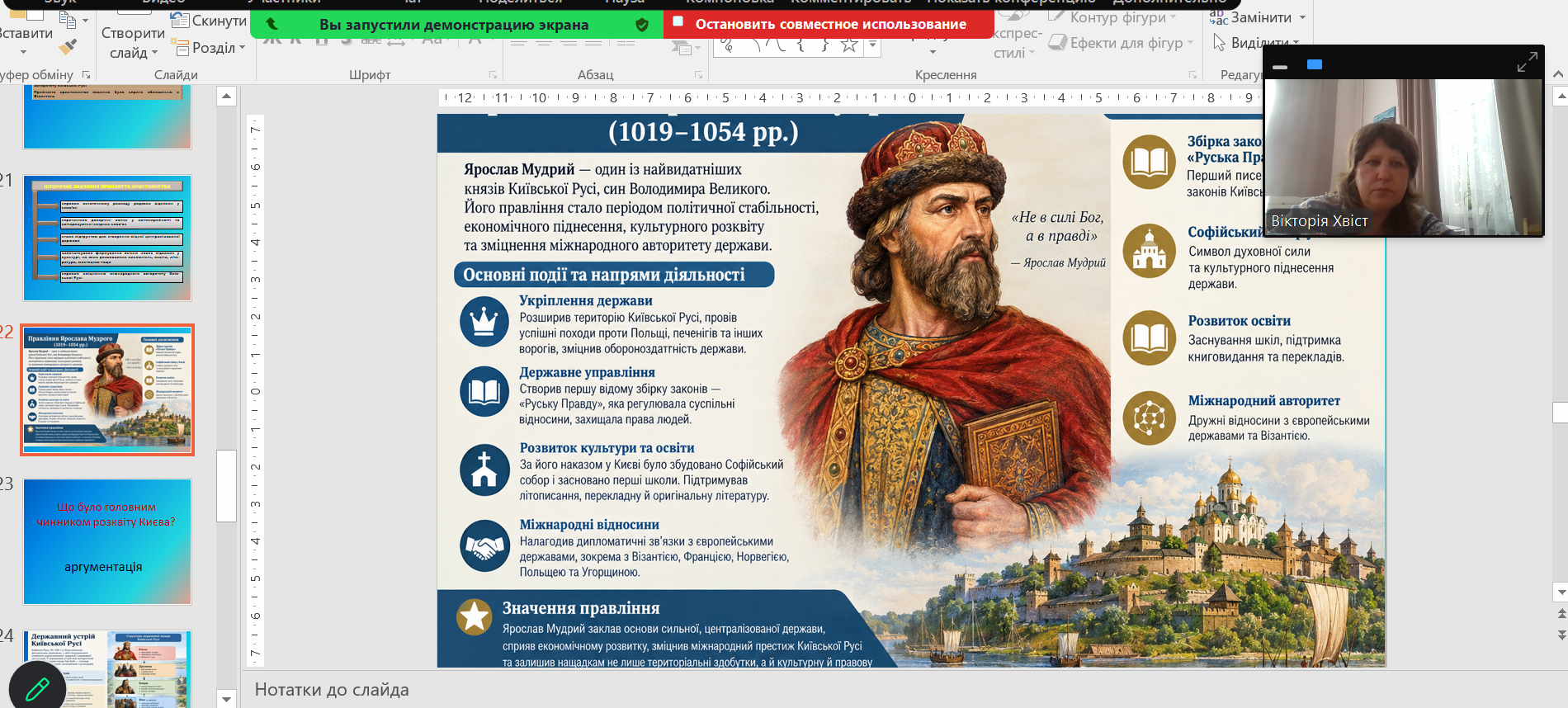
Task: Click the slide thumbnail panel scrollbar handle
Action: pos(227,485)
